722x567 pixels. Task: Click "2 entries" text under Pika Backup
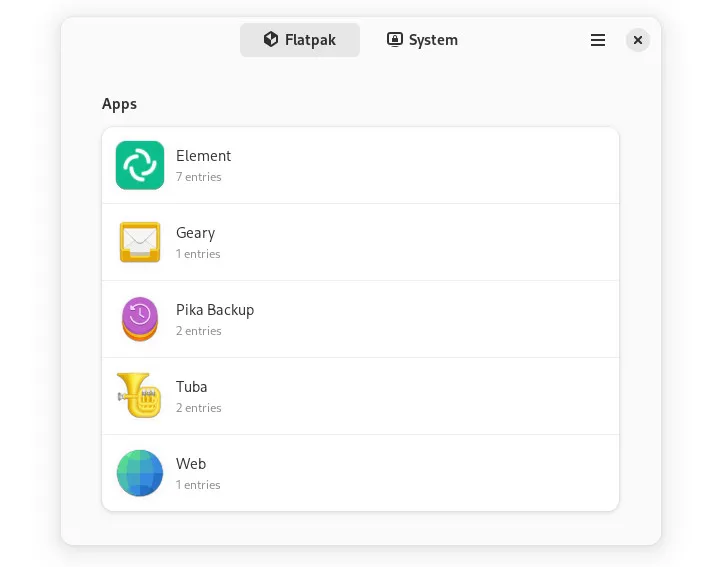coord(199,331)
